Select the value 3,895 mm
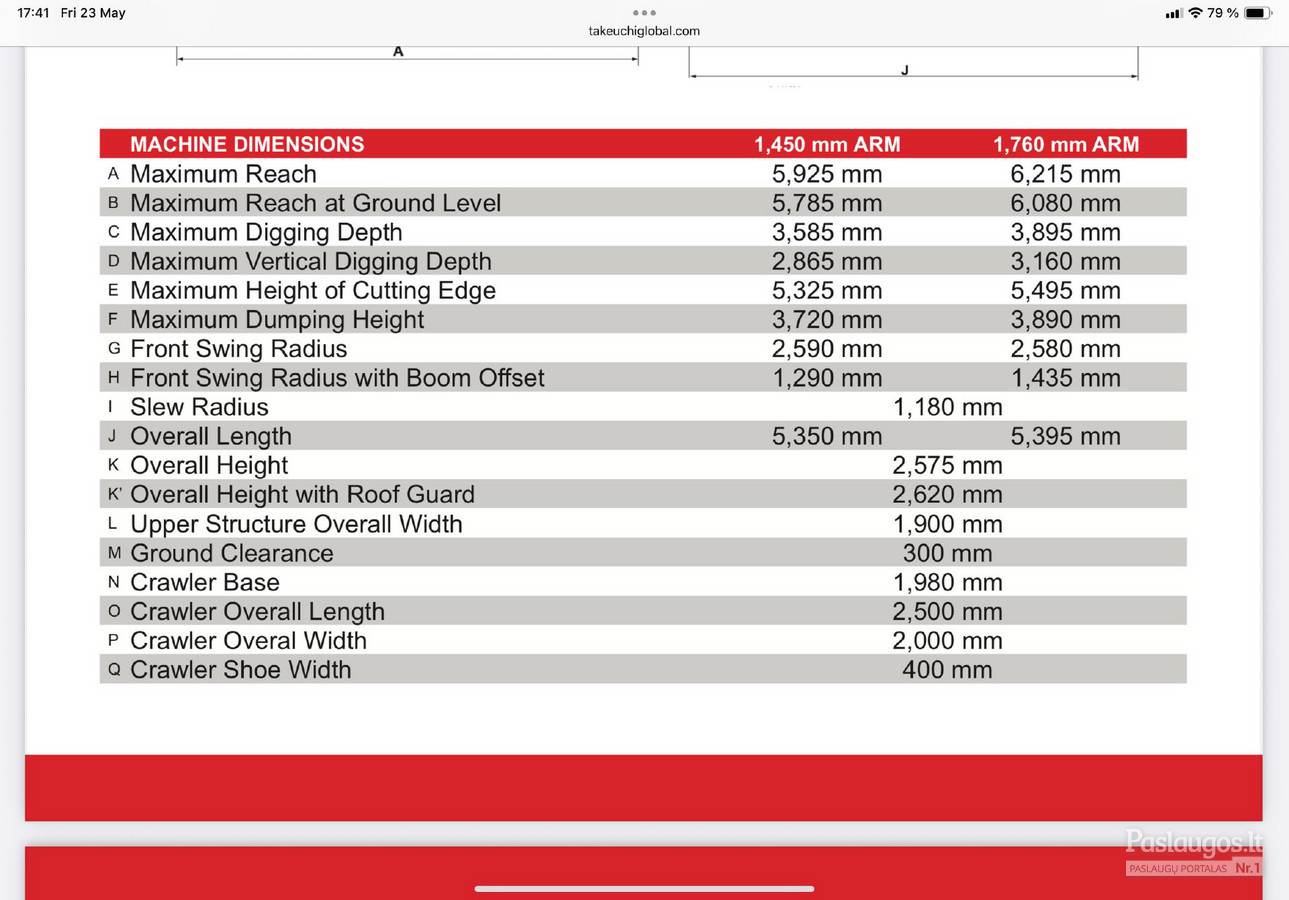1289x900 pixels. pos(1066,232)
